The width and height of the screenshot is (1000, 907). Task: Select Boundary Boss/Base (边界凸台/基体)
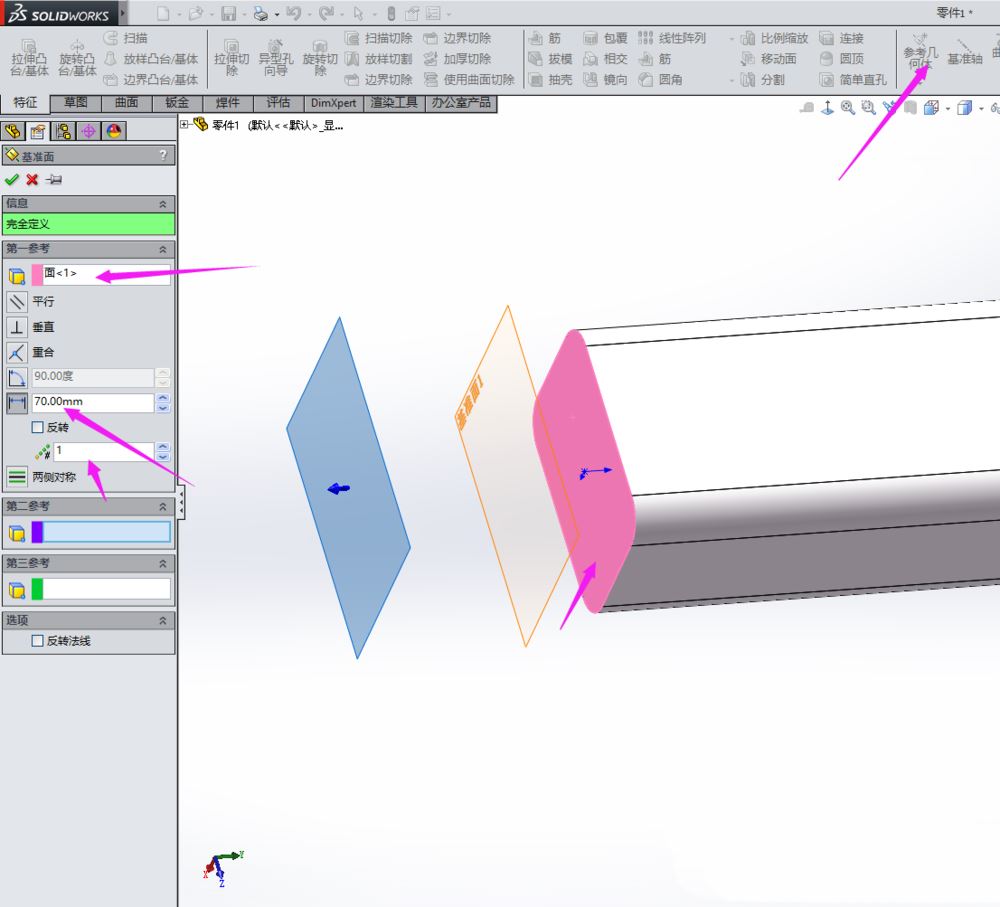(151, 79)
